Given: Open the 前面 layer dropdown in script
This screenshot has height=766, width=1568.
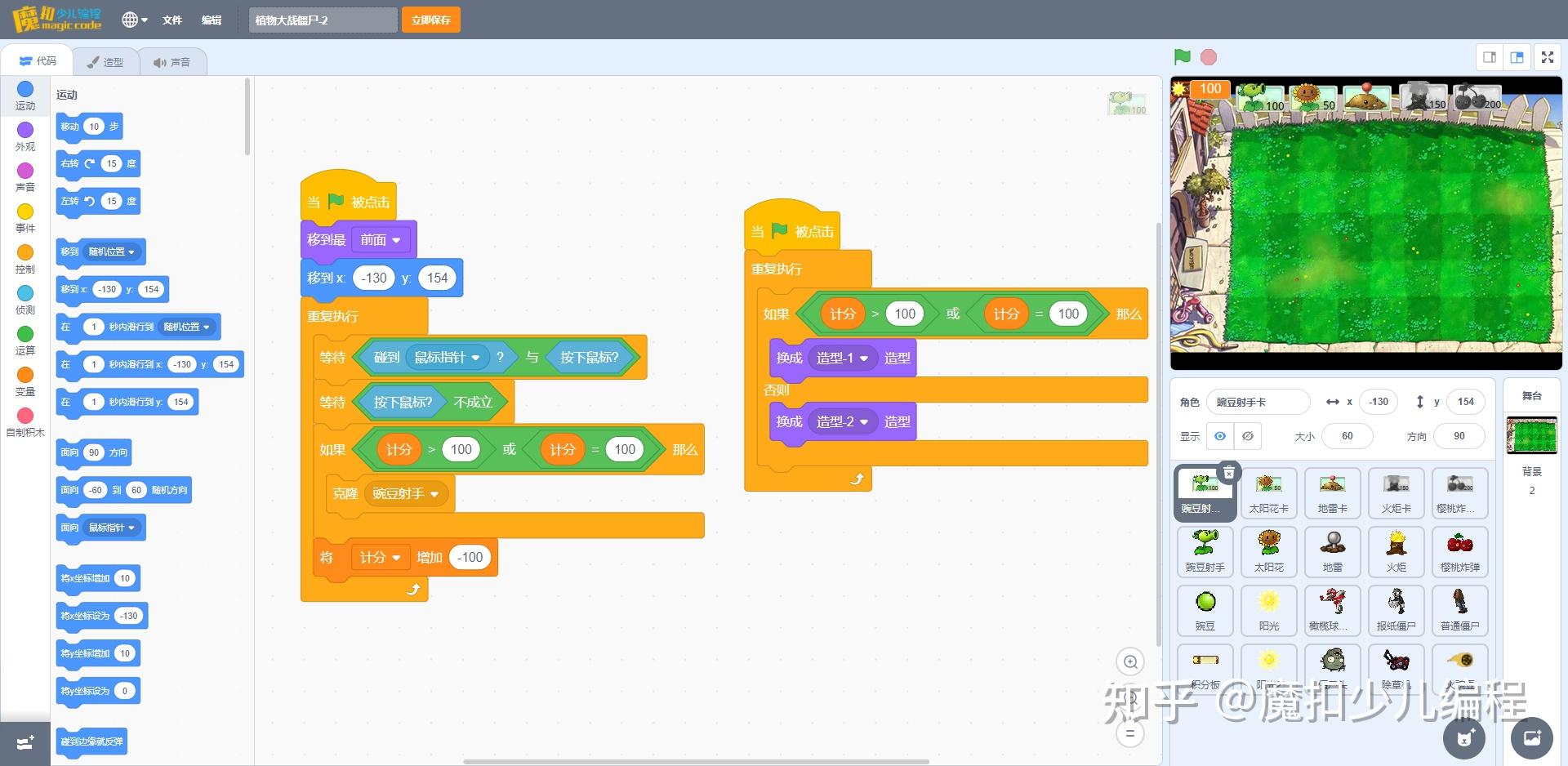Looking at the screenshot, I should pos(381,240).
